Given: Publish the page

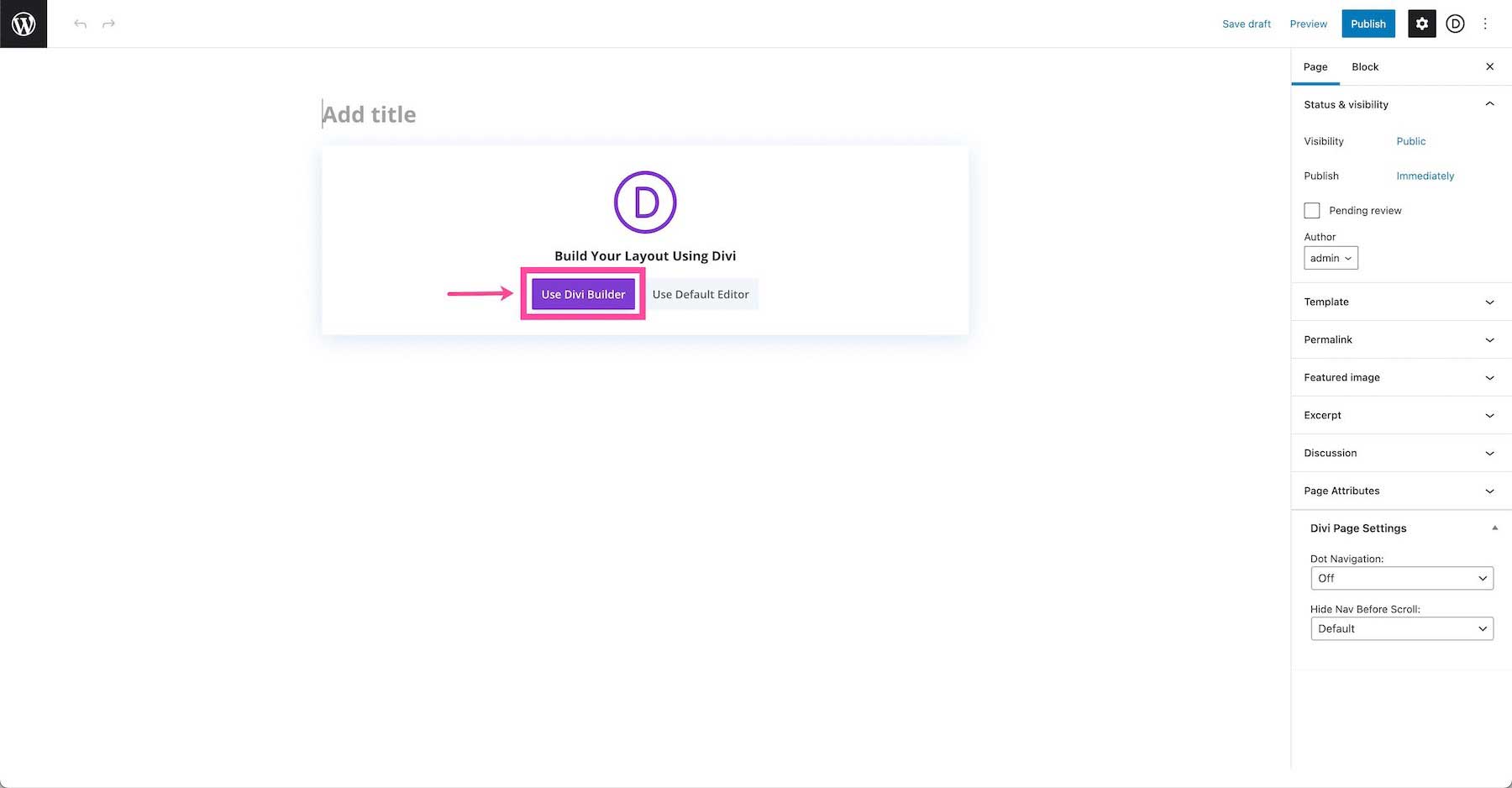Looking at the screenshot, I should click(x=1368, y=24).
